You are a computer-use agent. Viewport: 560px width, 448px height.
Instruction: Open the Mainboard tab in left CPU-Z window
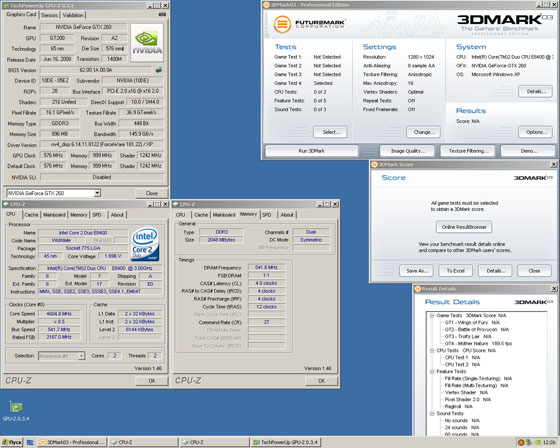(54, 215)
